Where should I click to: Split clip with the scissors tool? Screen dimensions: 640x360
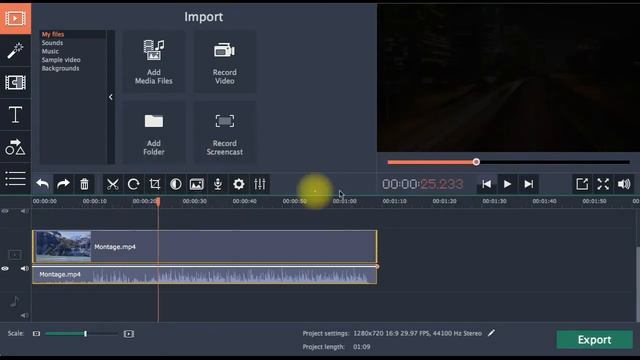[x=113, y=184]
